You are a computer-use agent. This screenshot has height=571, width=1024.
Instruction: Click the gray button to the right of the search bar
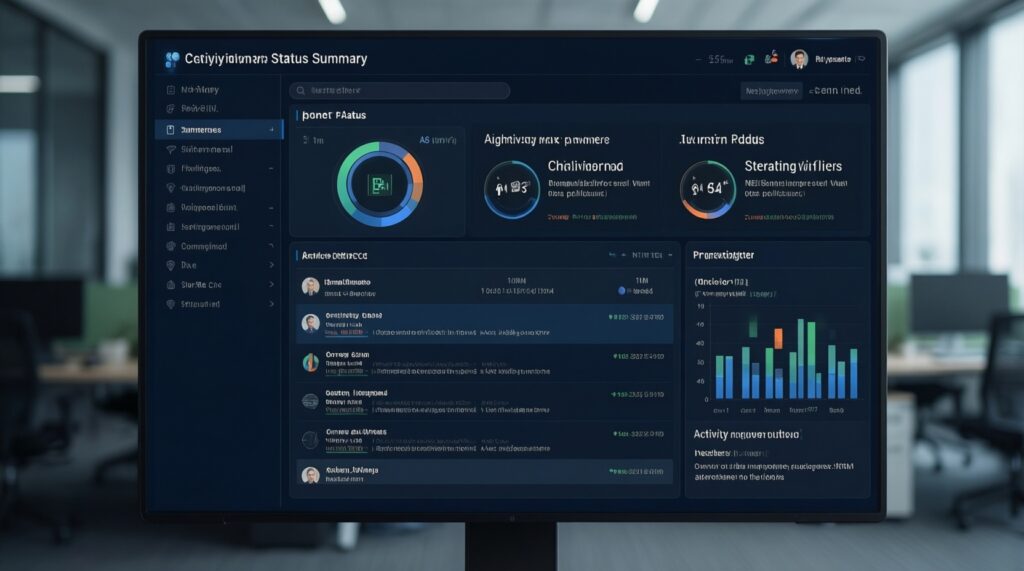pos(772,91)
